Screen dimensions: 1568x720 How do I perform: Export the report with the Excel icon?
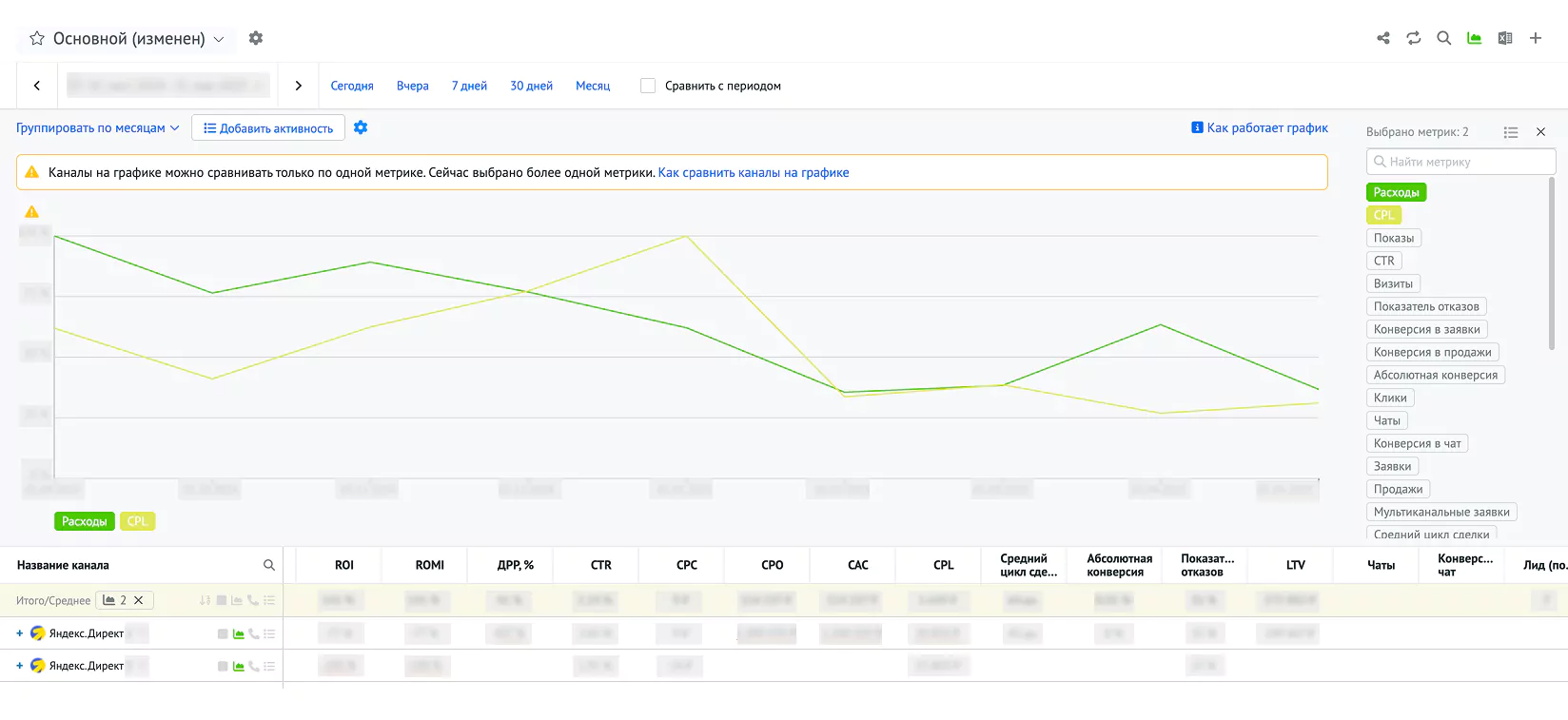pos(1505,38)
